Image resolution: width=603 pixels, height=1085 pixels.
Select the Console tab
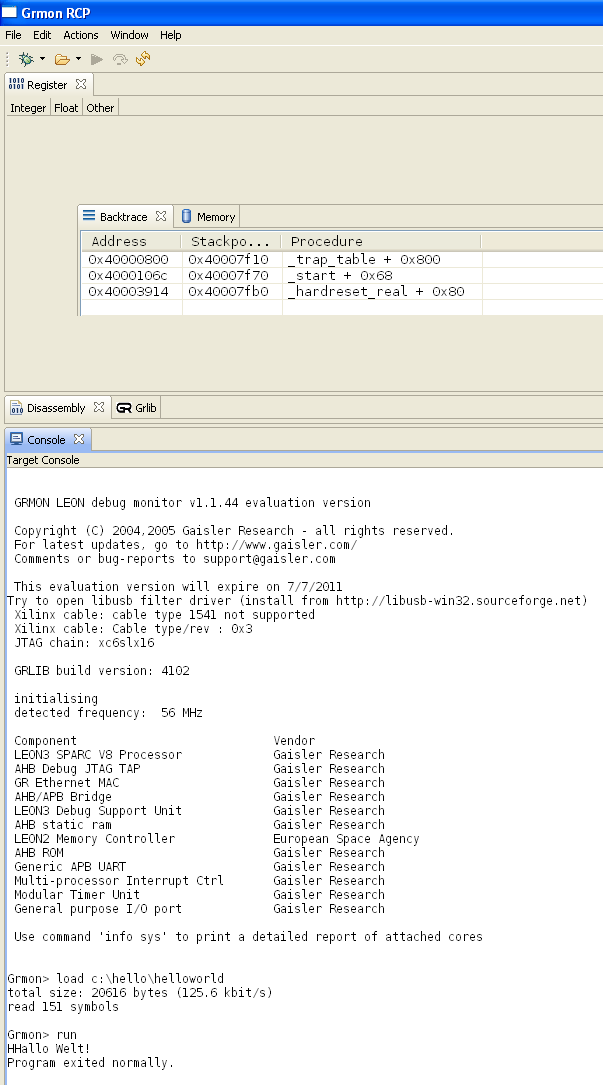46,440
